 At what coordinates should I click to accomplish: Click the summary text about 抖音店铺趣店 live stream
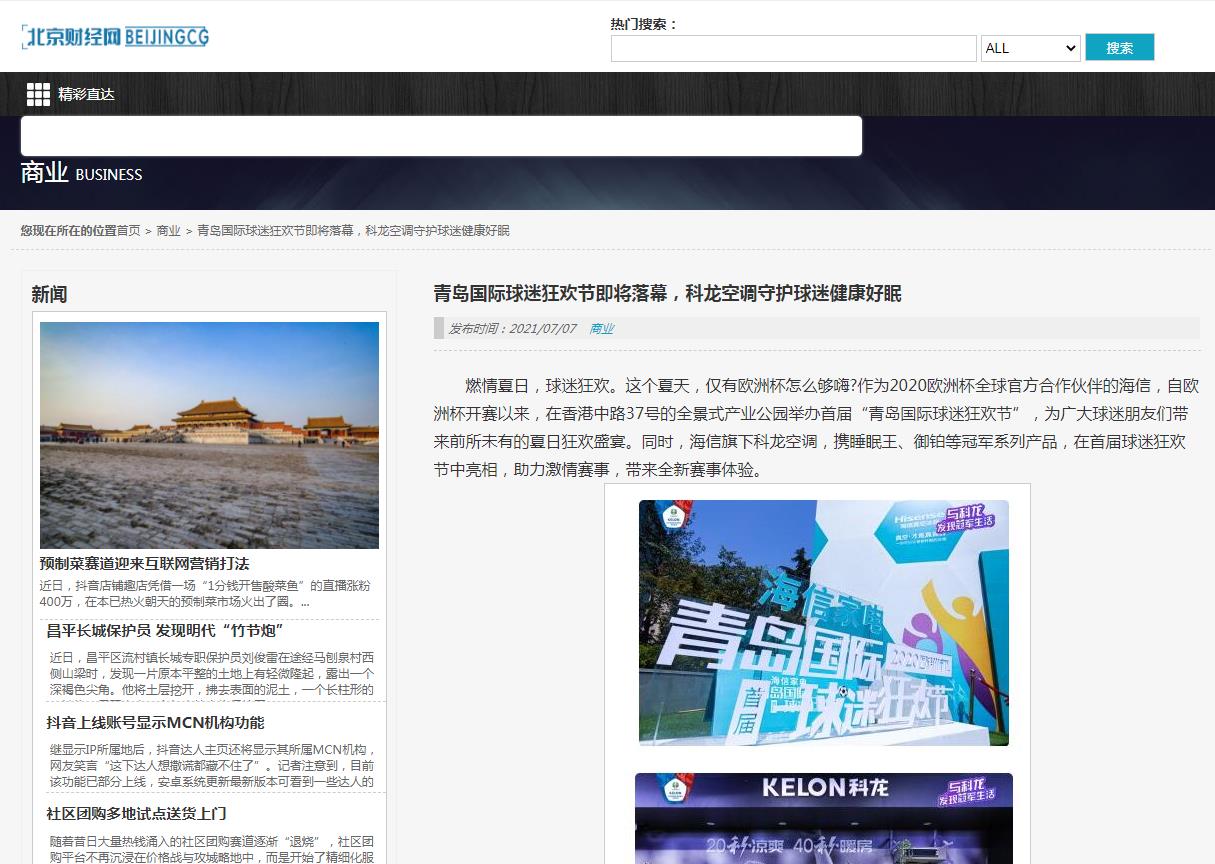(x=206, y=594)
